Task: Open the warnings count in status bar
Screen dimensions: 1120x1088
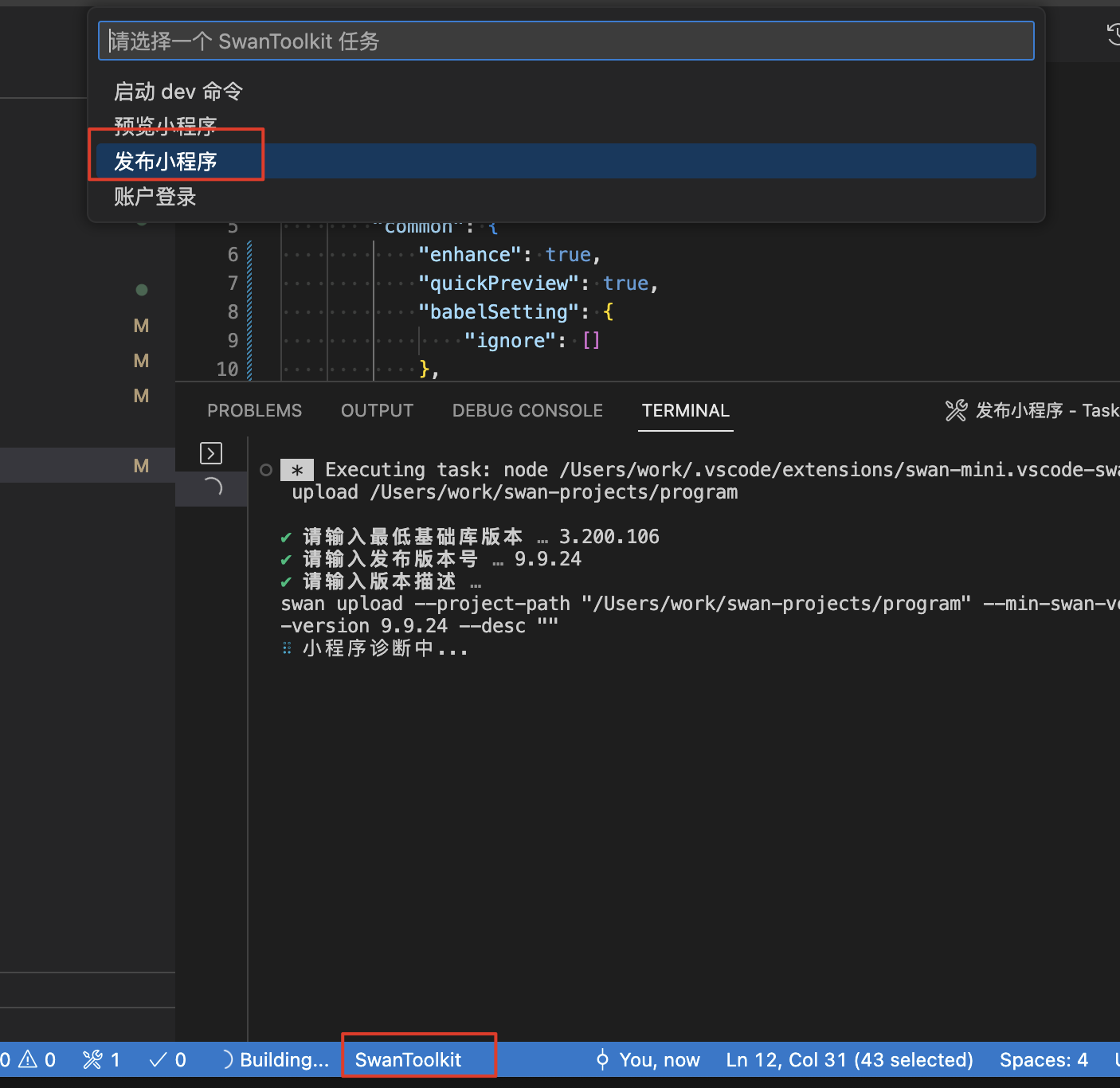Action: point(37,1059)
